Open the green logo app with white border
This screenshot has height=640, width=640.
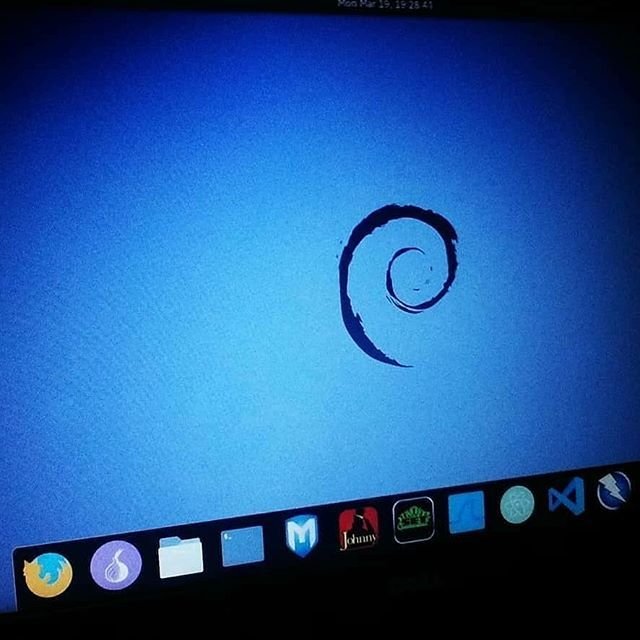pos(413,520)
